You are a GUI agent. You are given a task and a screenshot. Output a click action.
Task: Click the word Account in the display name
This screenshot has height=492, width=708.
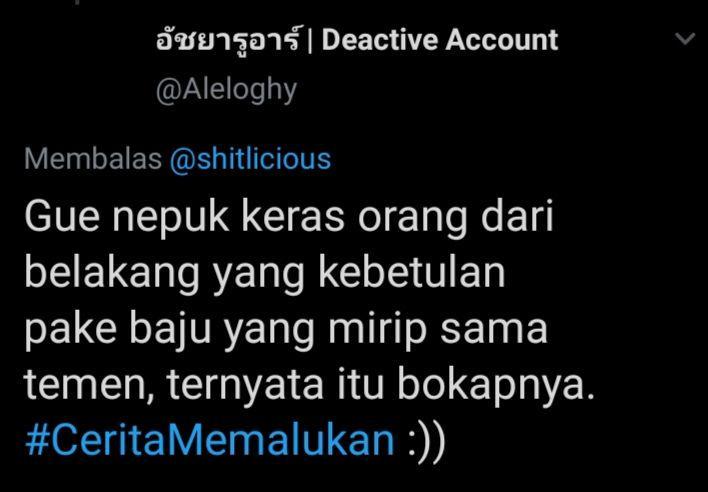coord(502,40)
